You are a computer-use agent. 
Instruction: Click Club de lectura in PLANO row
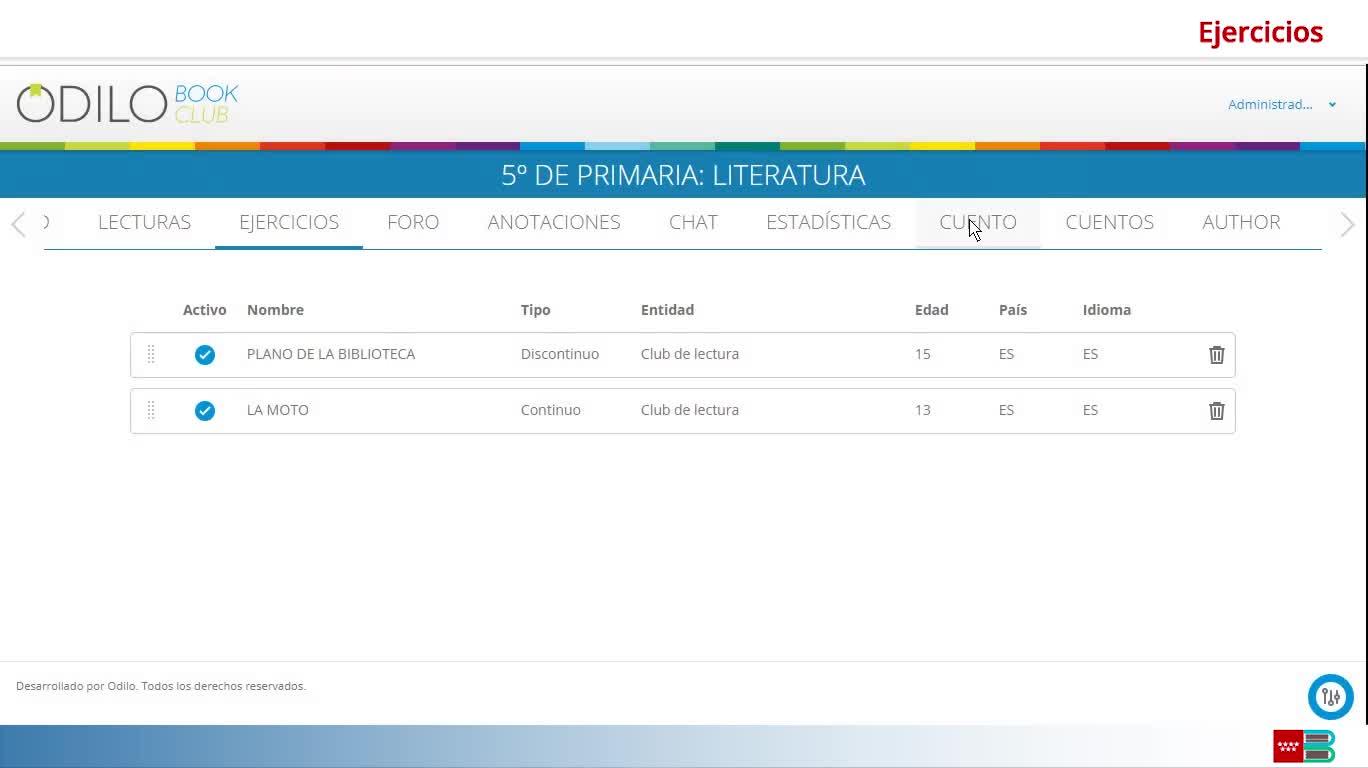pos(690,354)
